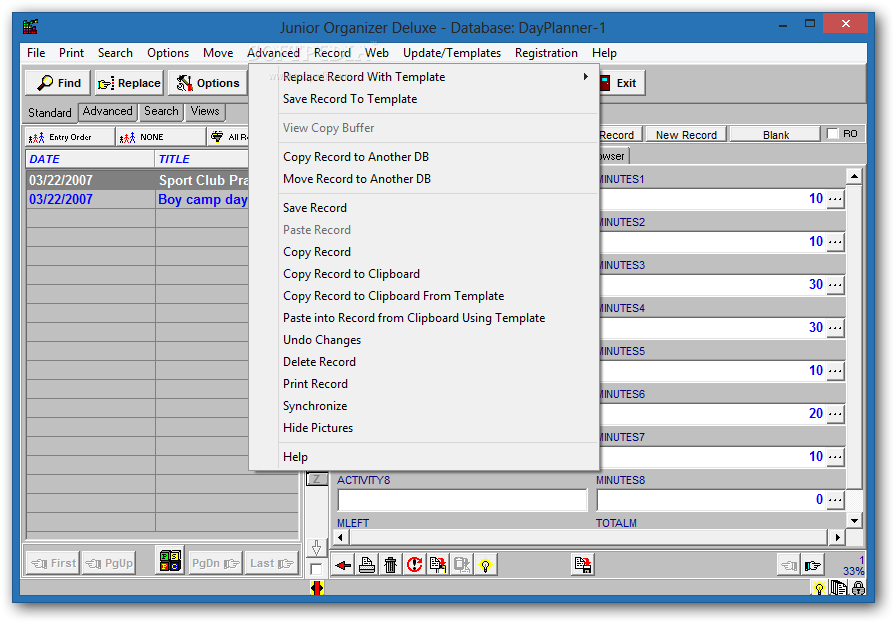Select Save Record To Template
The height and width of the screenshot is (623, 895).
point(437,99)
